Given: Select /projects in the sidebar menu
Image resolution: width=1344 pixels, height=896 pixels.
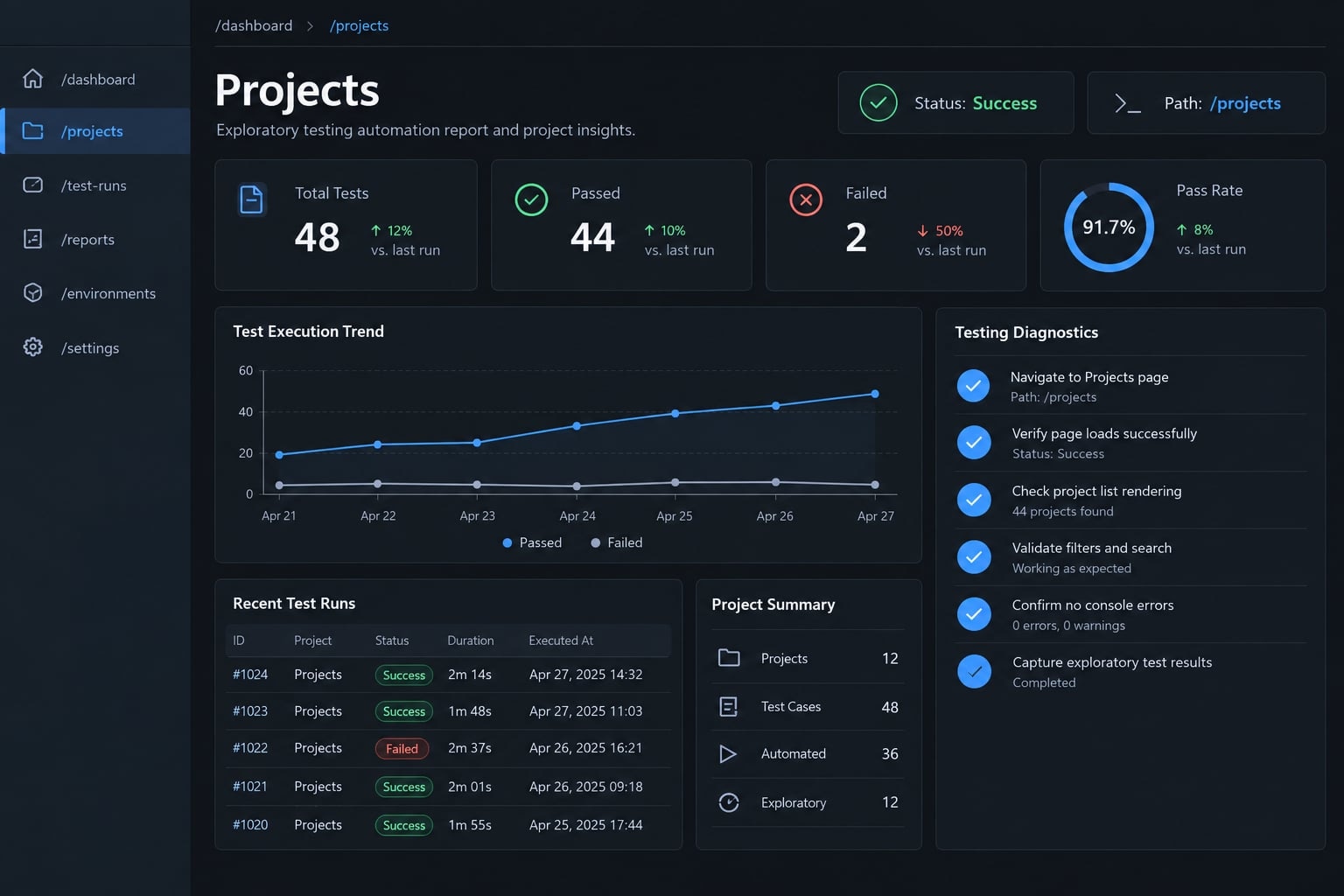Looking at the screenshot, I should click(96, 131).
